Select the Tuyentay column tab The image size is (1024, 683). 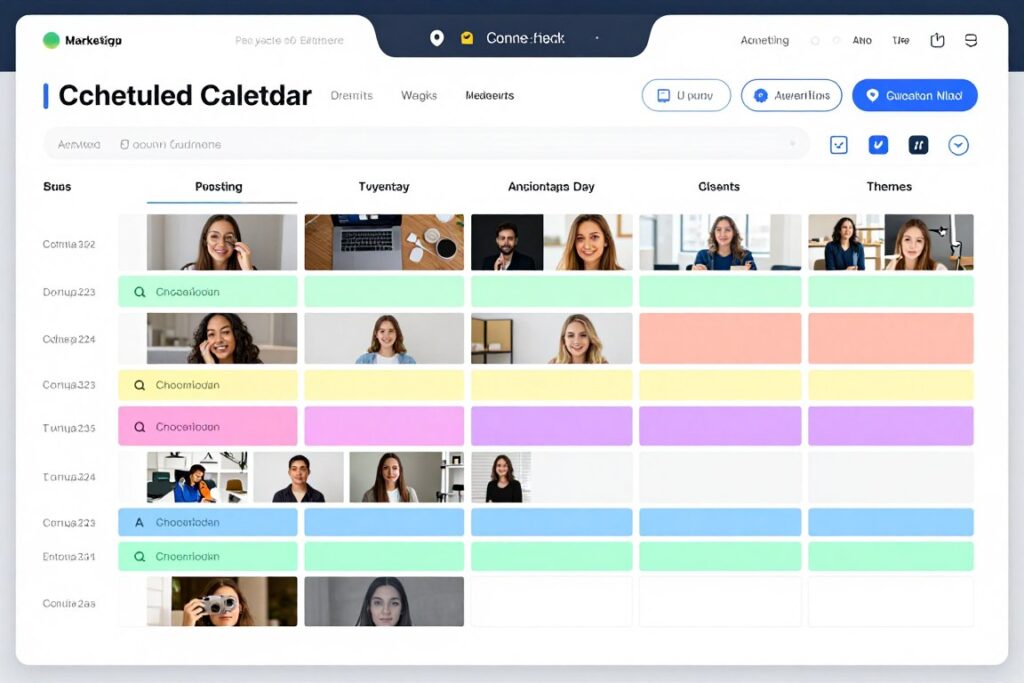384,187
